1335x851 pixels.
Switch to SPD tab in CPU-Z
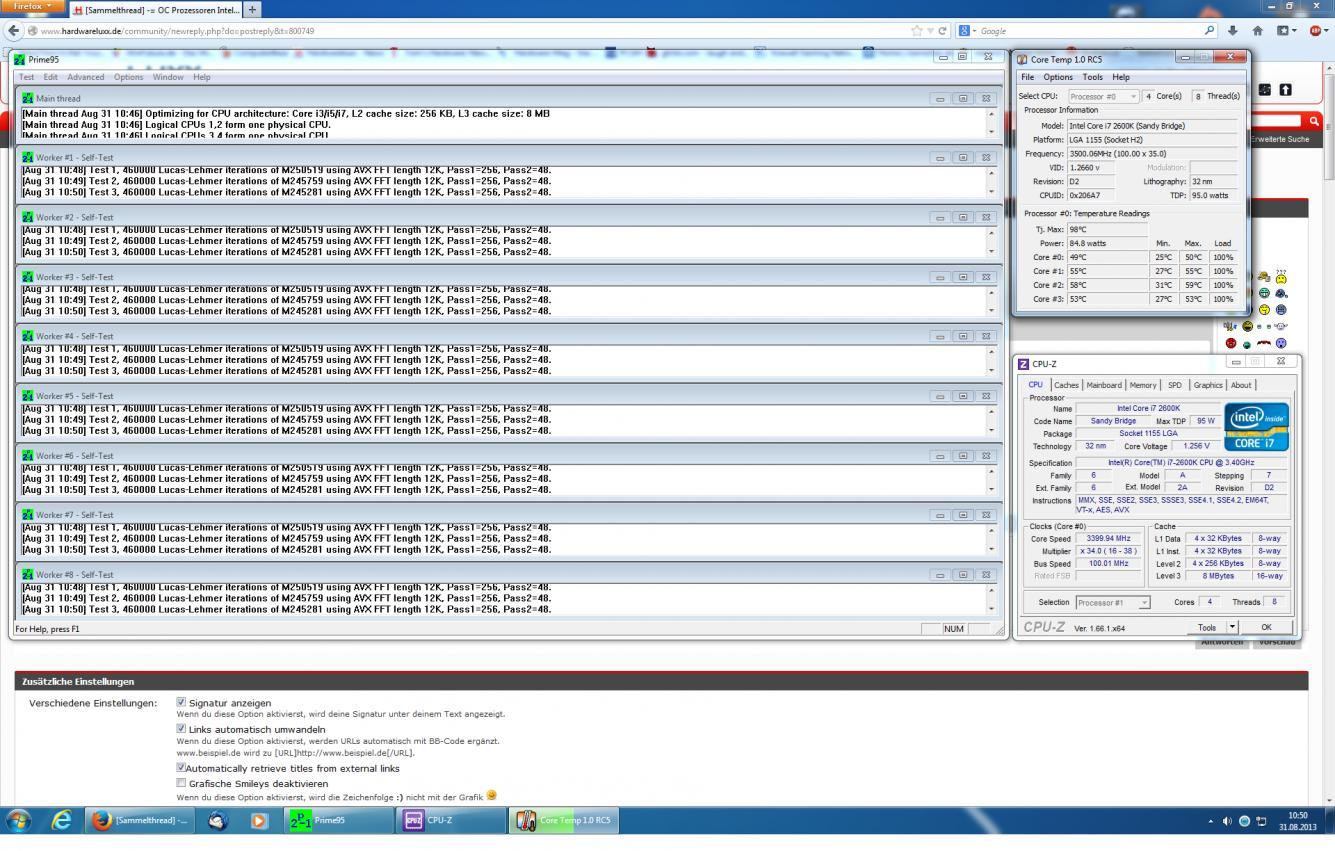pyautogui.click(x=1175, y=385)
